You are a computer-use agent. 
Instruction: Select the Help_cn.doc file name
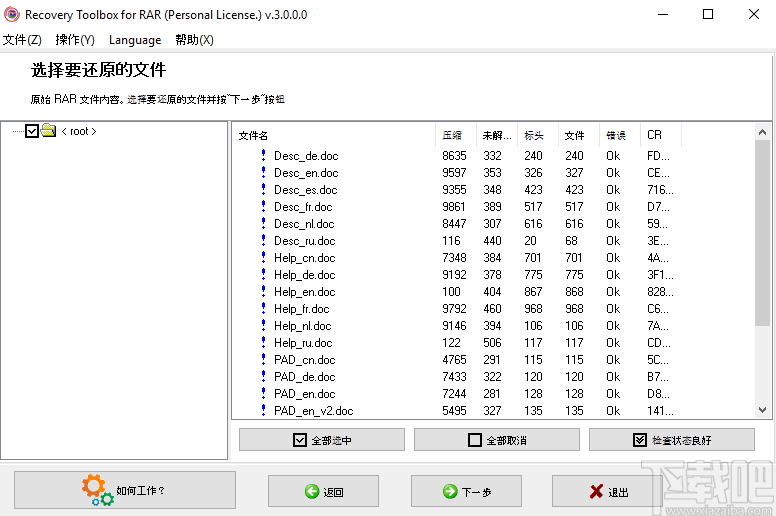[304, 258]
